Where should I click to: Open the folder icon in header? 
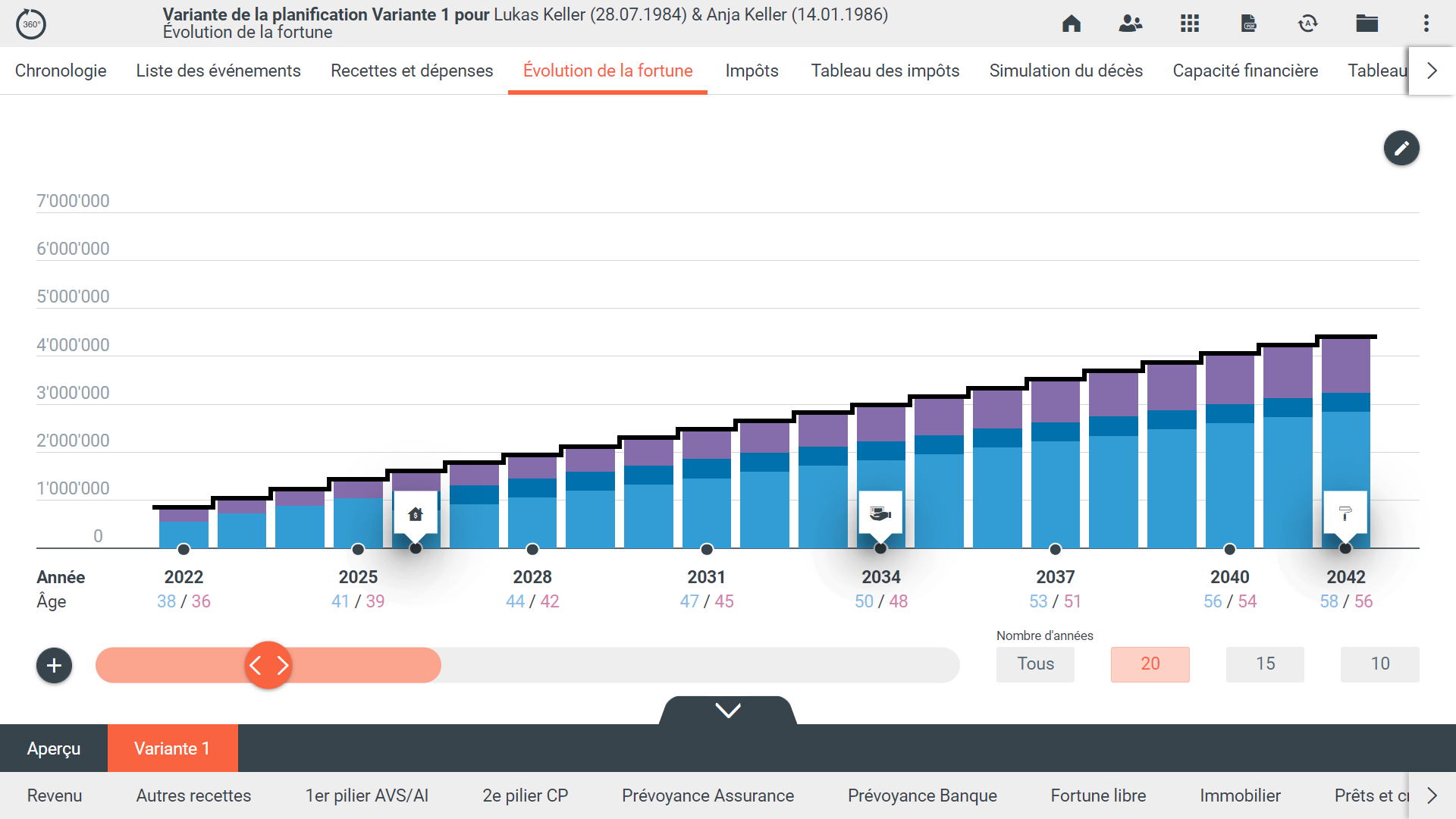(1367, 24)
